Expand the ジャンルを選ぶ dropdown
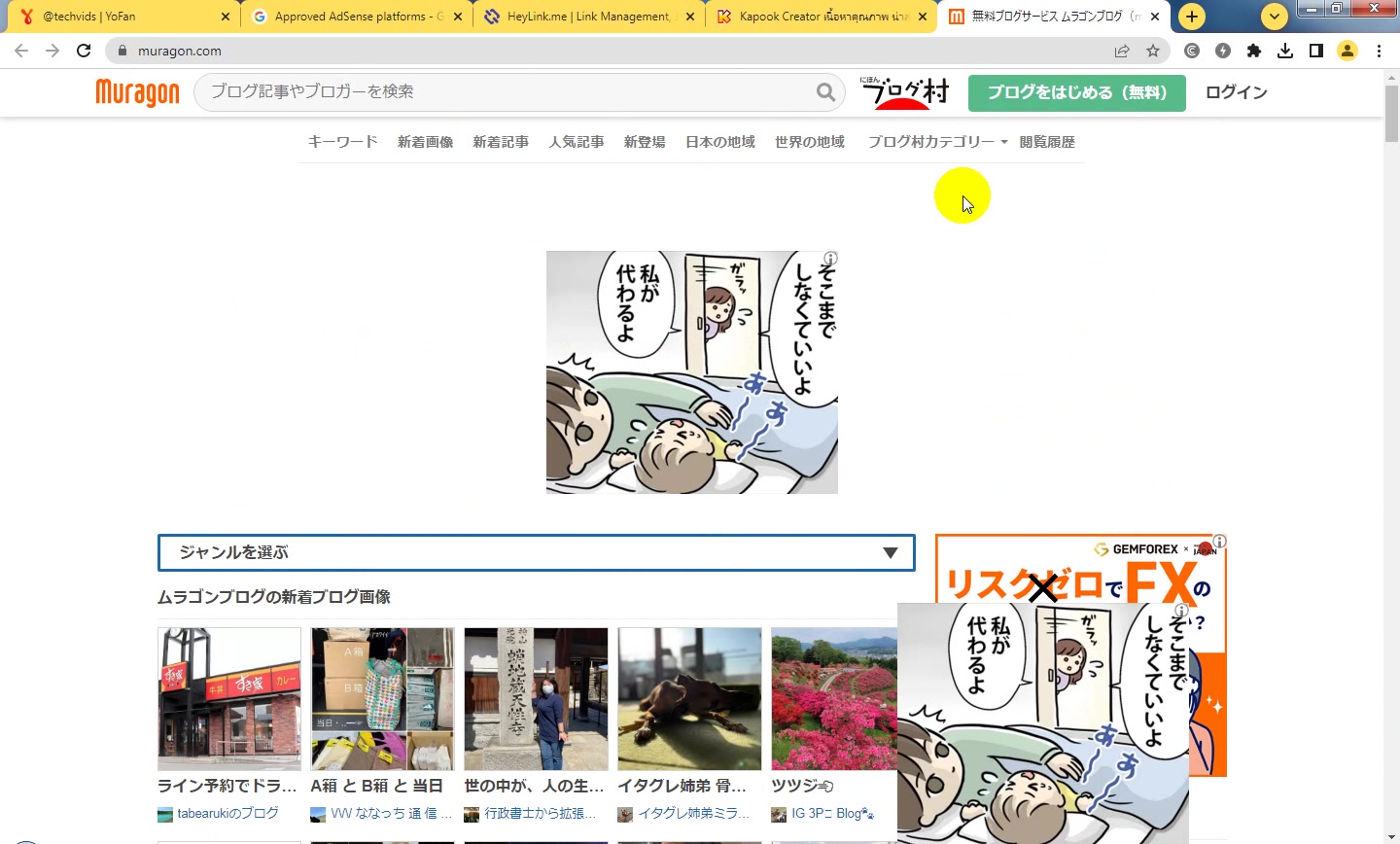Image resolution: width=1400 pixels, height=844 pixels. point(537,552)
